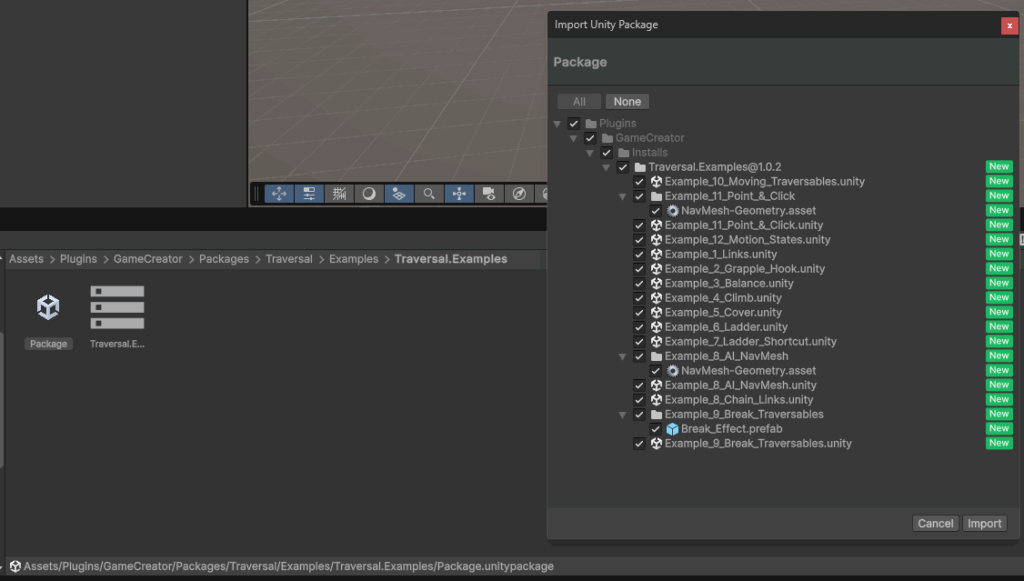Click the All selection button

click(x=579, y=102)
